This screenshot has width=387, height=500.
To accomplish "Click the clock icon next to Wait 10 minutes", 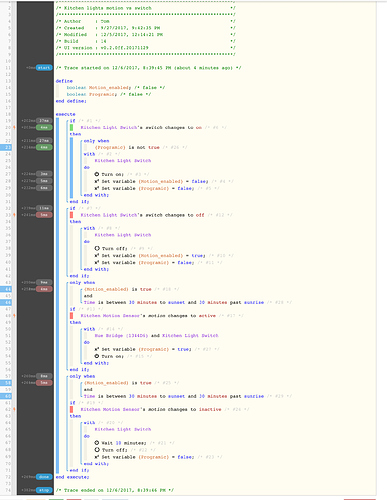I will [97, 443].
